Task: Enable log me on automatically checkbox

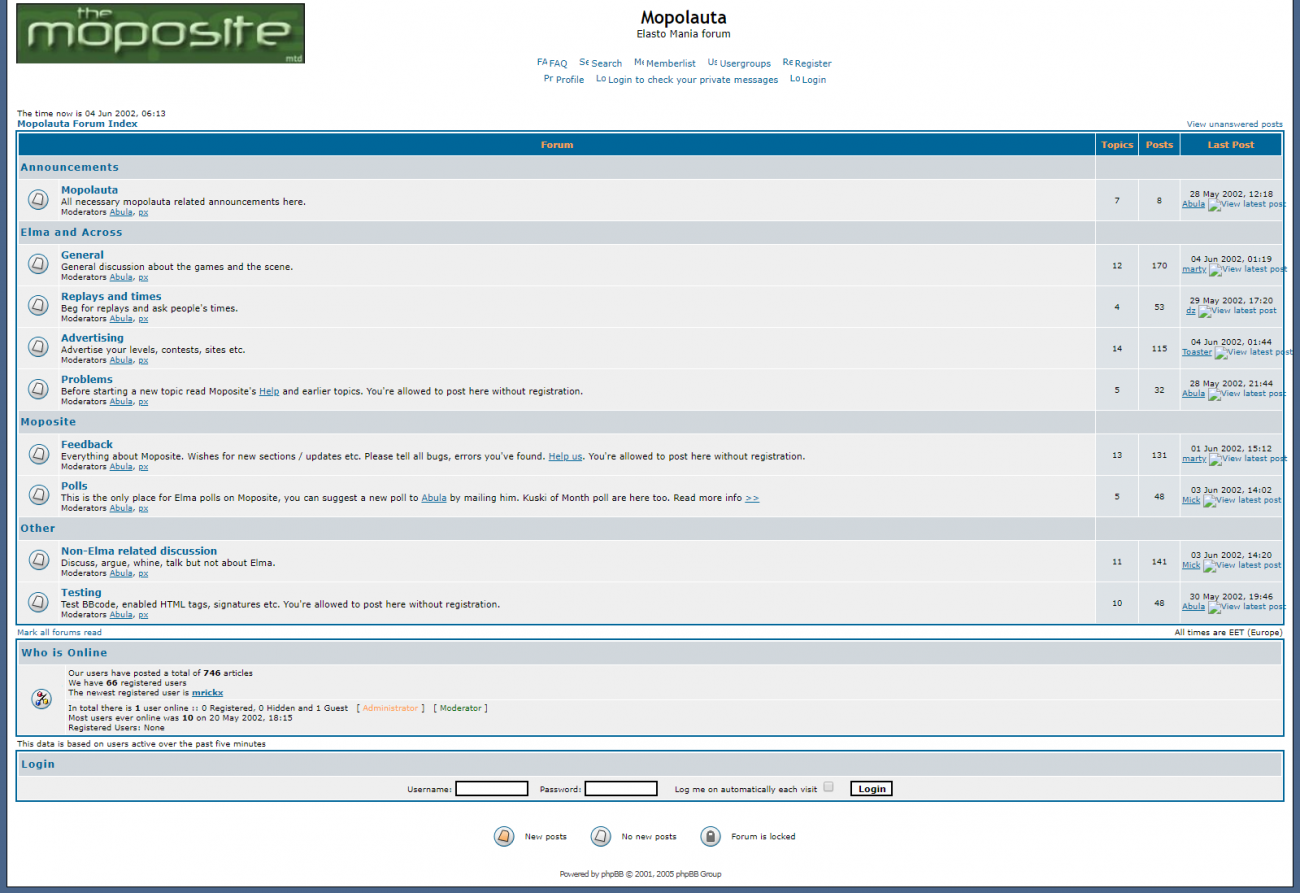Action: click(828, 787)
